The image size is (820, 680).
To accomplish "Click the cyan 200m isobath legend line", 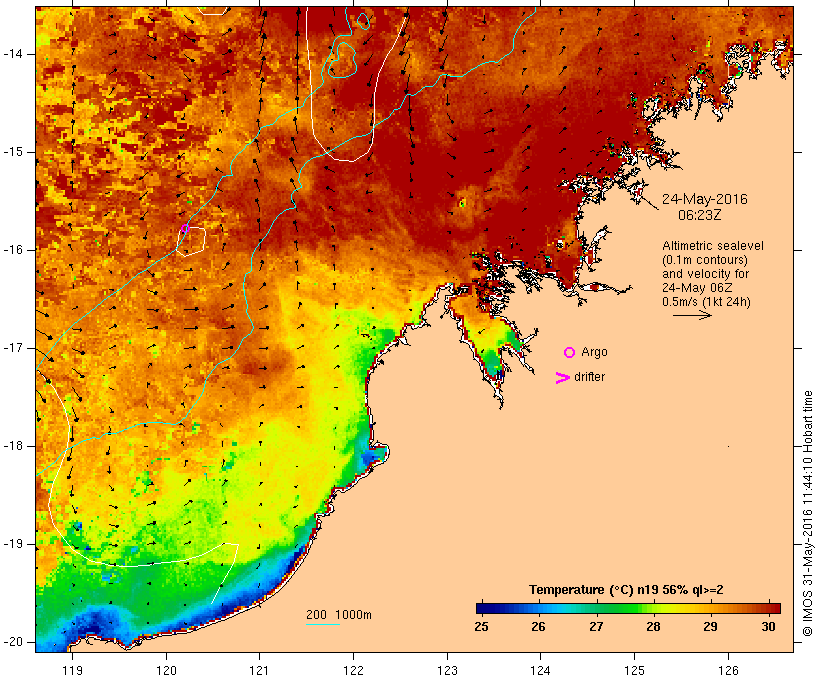I will 323,625.
